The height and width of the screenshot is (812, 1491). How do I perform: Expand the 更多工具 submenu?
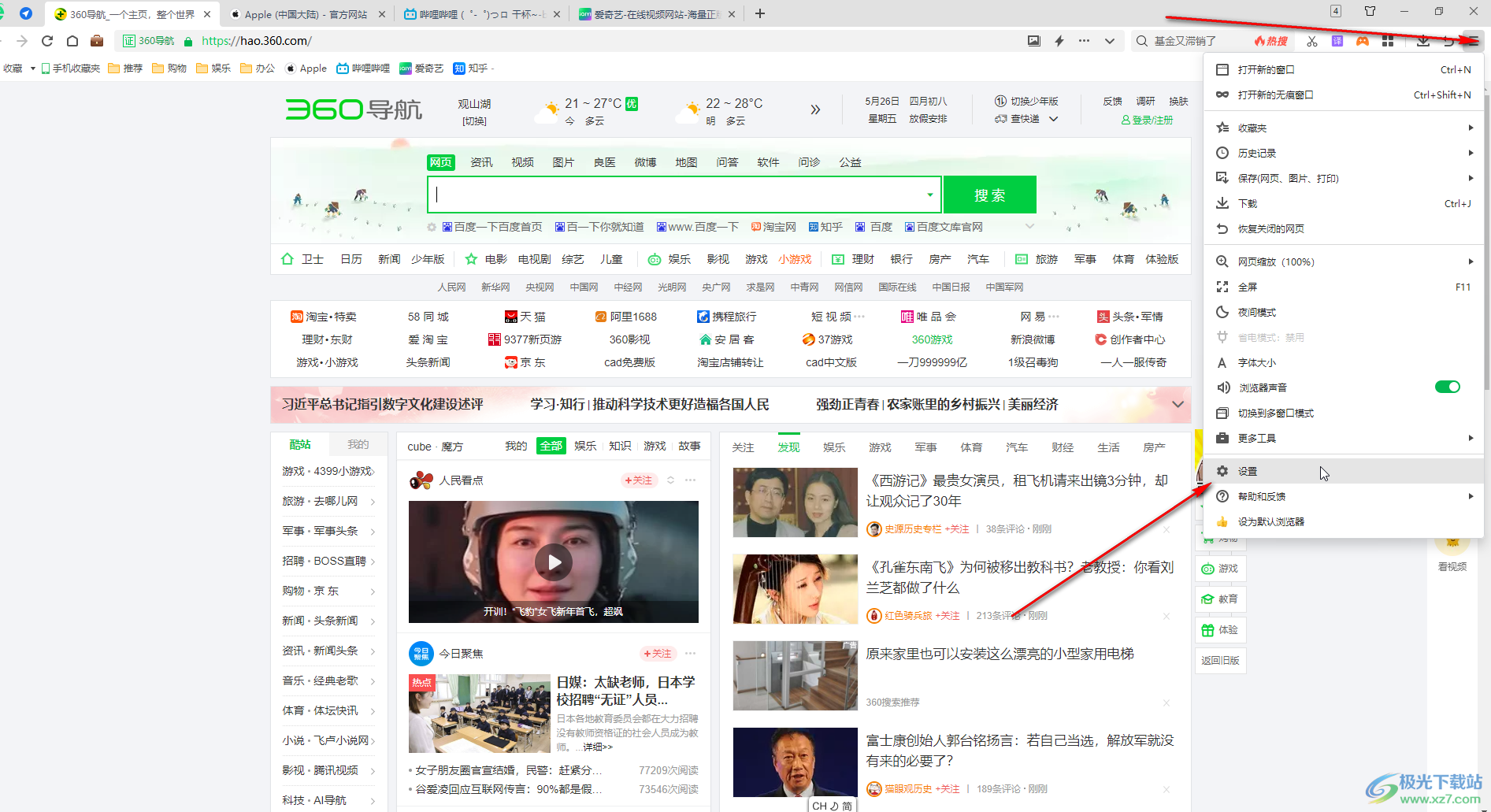point(1343,438)
